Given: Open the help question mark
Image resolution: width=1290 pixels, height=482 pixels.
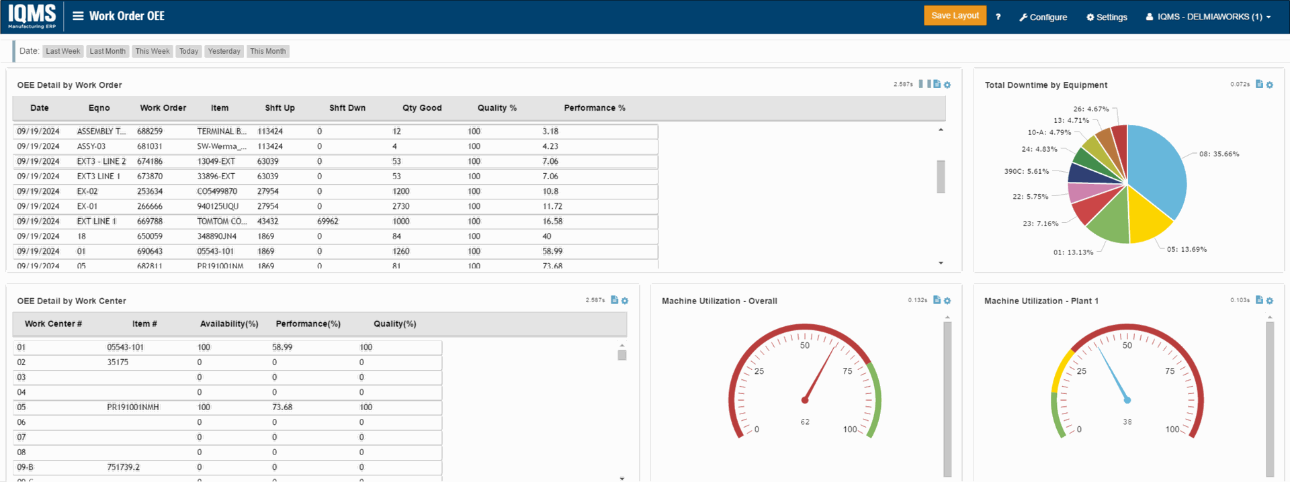Looking at the screenshot, I should [x=998, y=17].
